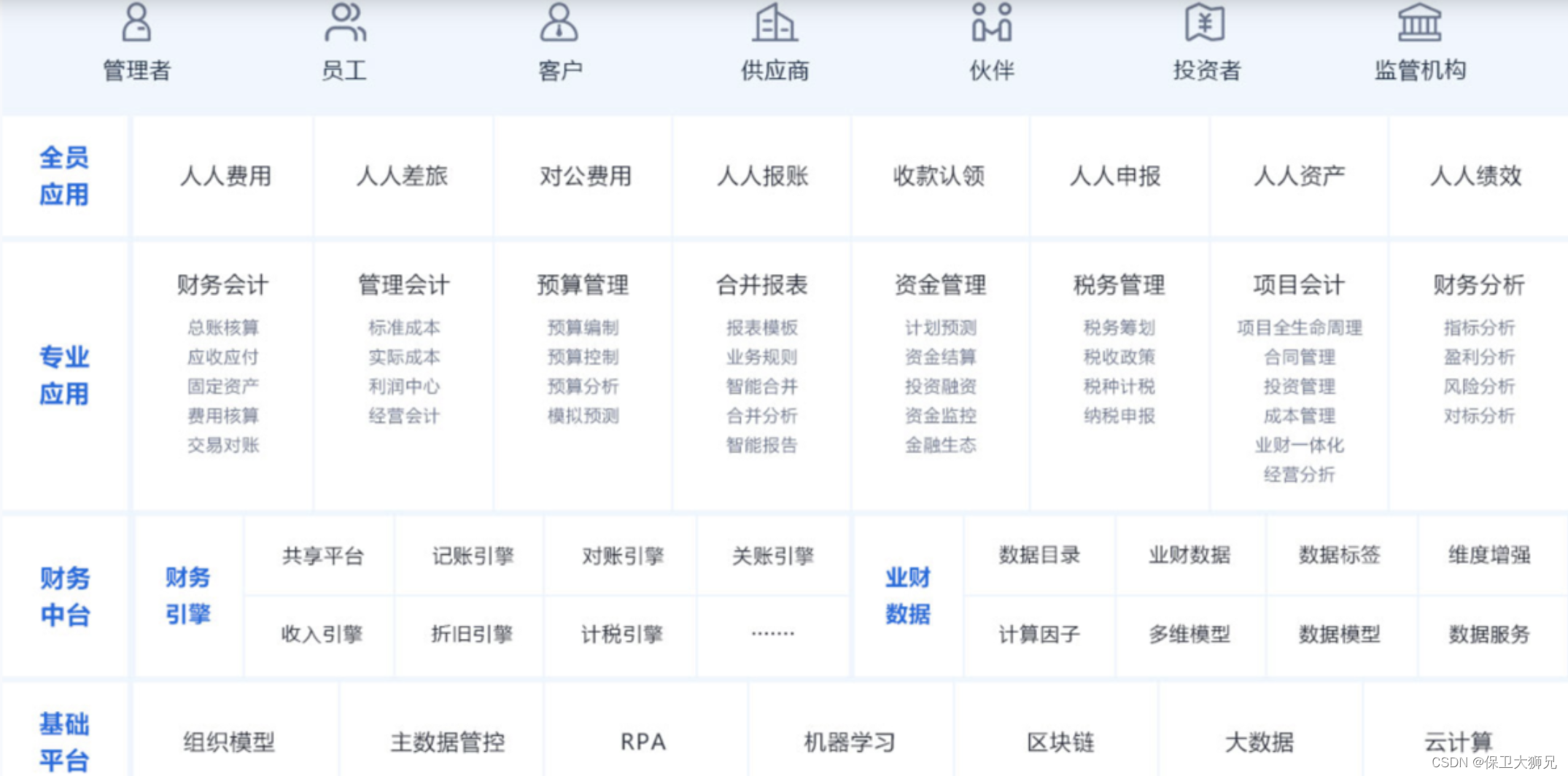Pick 模拟预测 under 预算管理
The height and width of the screenshot is (776, 1568).
click(583, 416)
